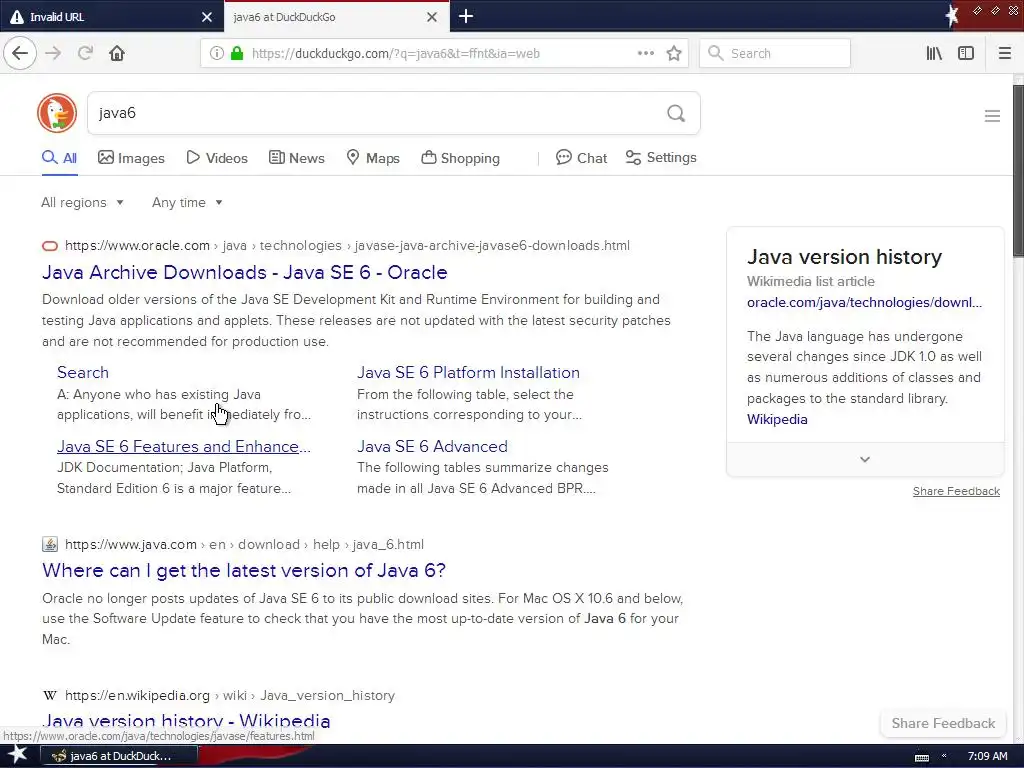The width and height of the screenshot is (1024, 768).
Task: Open the Firefox hamburger menu
Action: (1004, 54)
